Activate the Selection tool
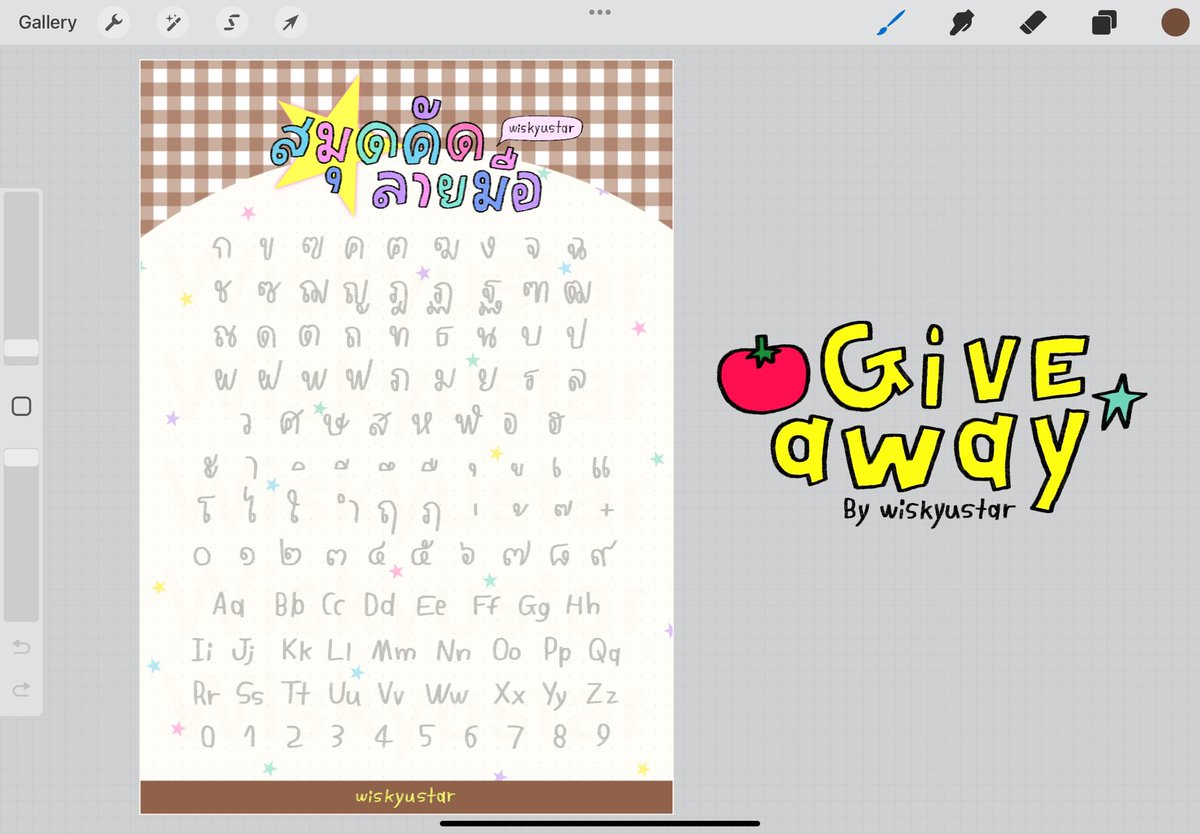 pyautogui.click(x=232, y=22)
